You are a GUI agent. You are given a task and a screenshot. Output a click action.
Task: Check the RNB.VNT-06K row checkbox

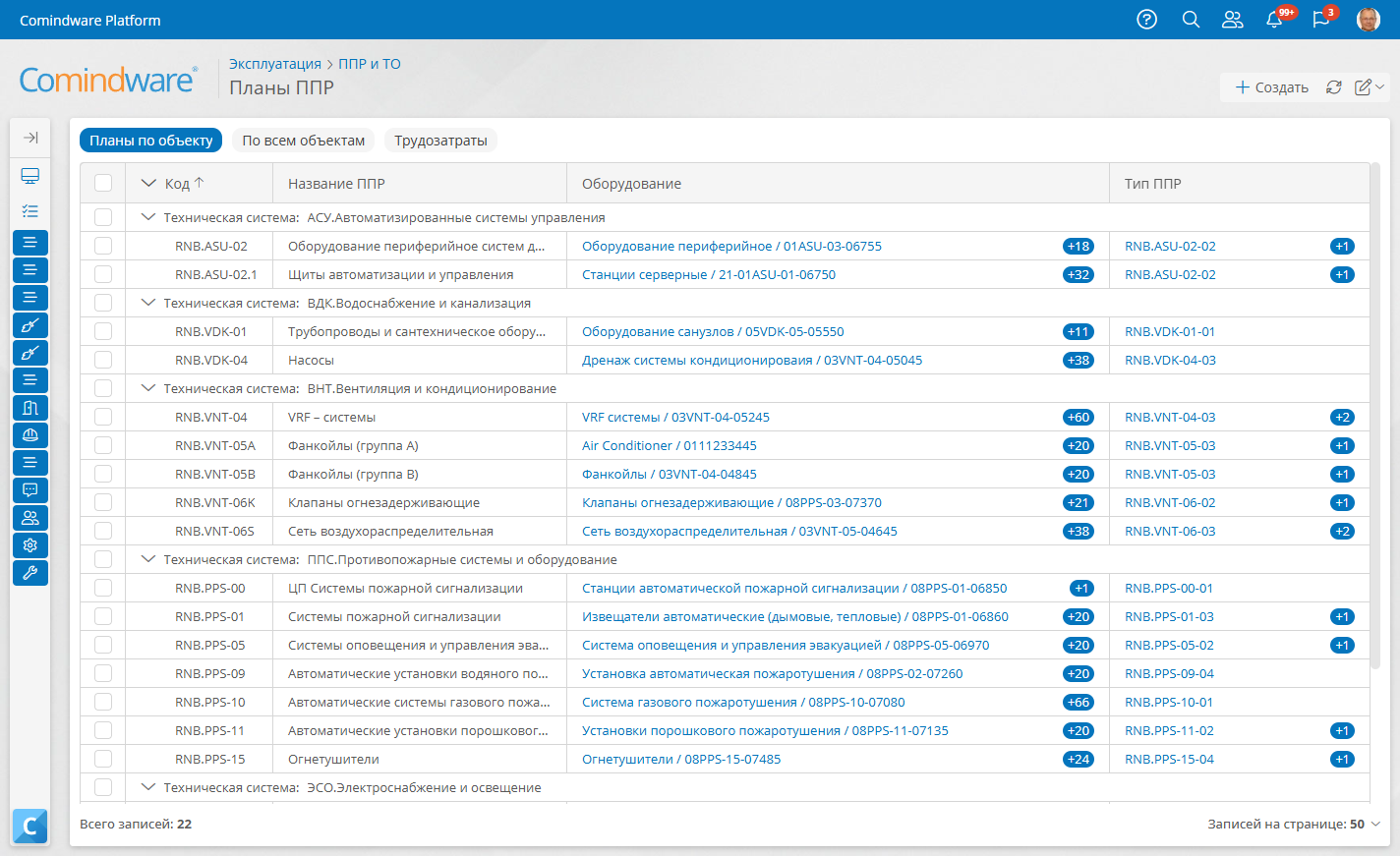[x=103, y=503]
